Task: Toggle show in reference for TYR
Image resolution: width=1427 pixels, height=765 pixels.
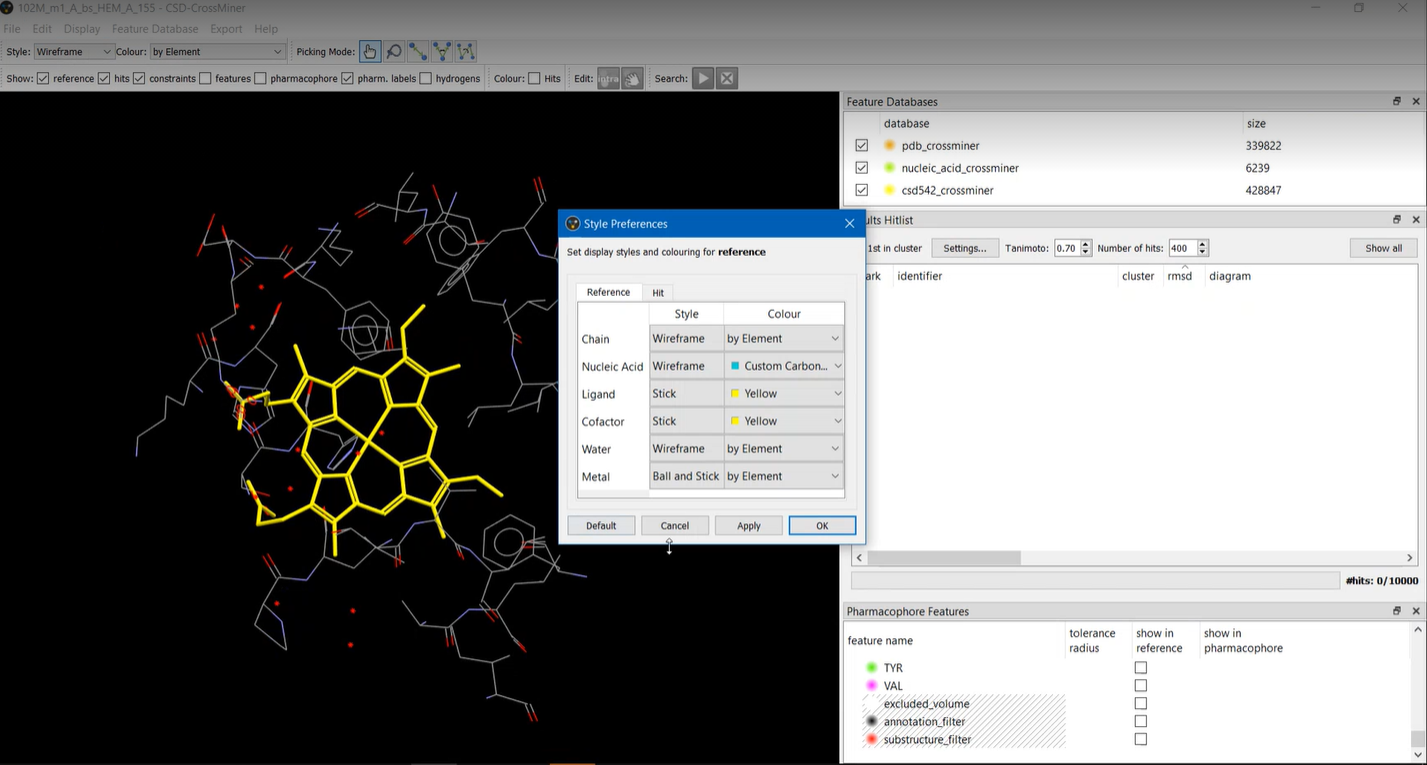Action: [1140, 668]
